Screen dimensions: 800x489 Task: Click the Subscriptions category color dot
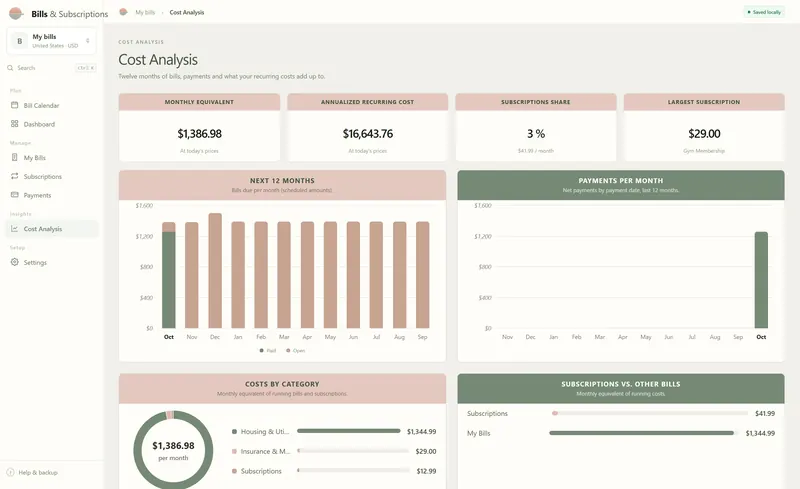point(234,471)
